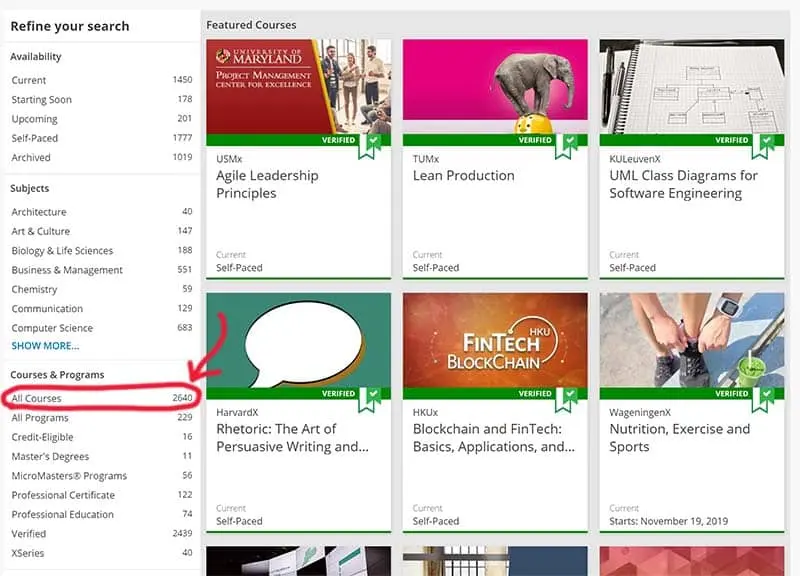
Task: Filter by Starting Soon availability
Action: point(102,99)
